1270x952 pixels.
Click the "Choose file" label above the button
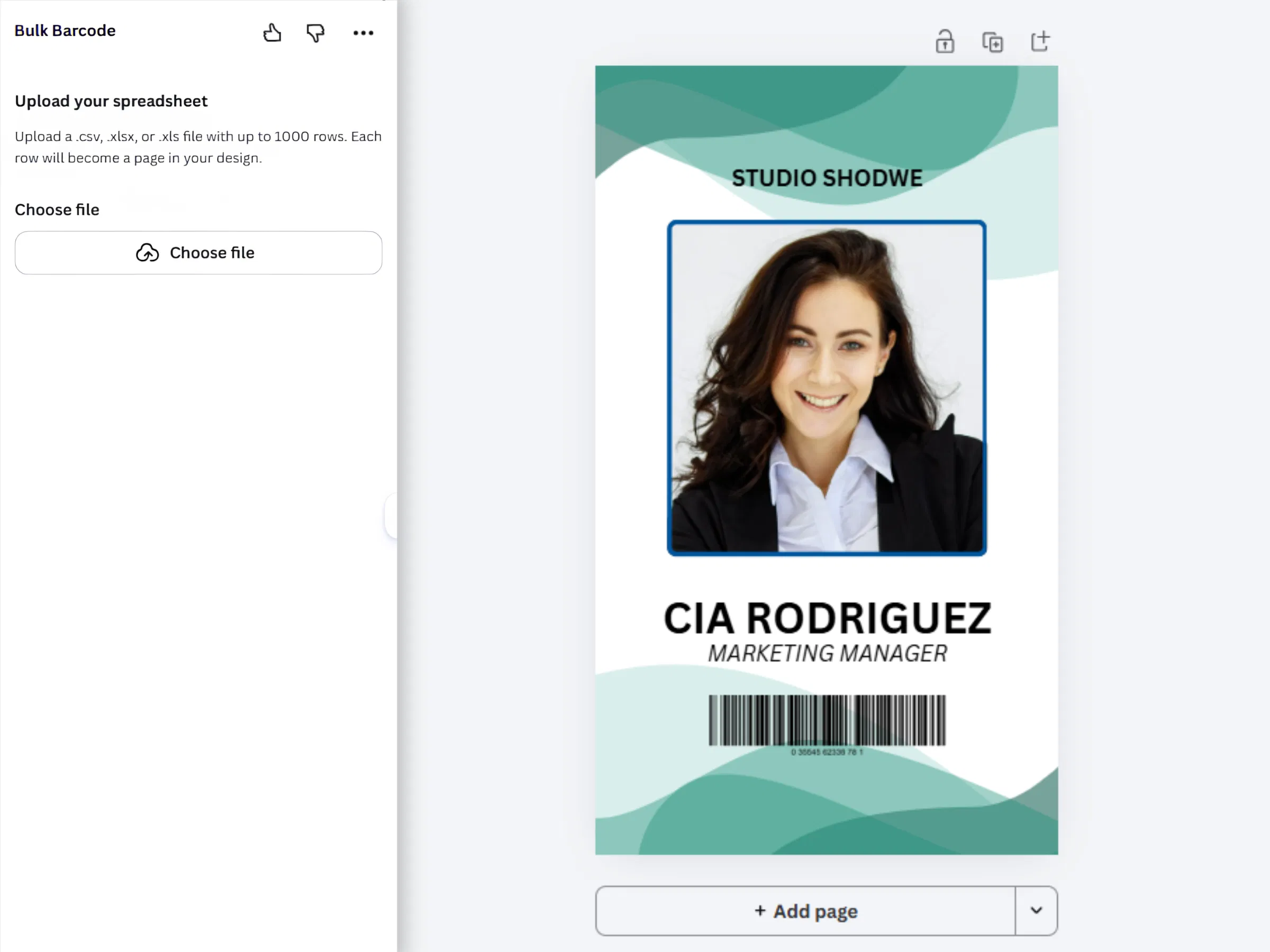click(57, 210)
